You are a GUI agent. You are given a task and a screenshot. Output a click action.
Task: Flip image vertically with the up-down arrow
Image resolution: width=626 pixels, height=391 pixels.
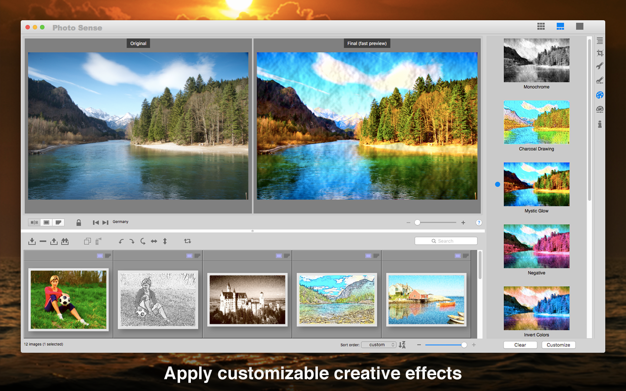[165, 241]
